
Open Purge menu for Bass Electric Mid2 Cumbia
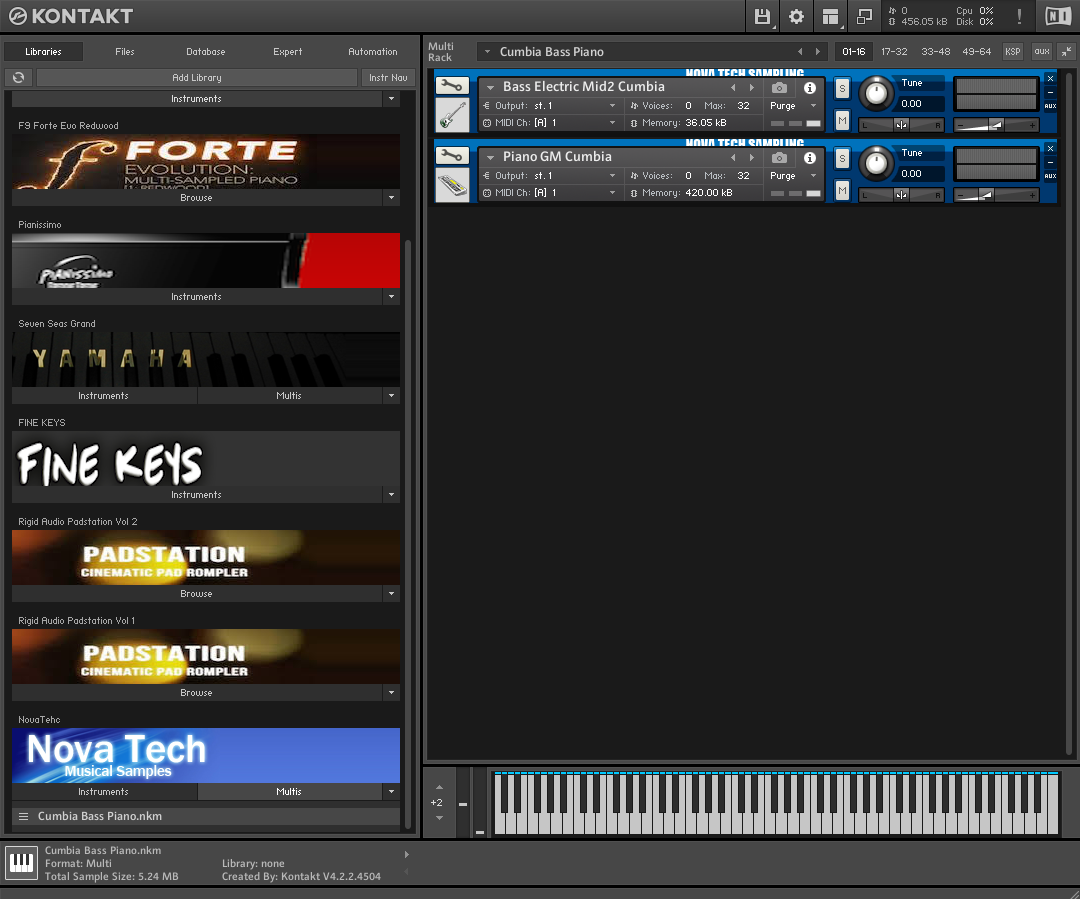click(793, 105)
